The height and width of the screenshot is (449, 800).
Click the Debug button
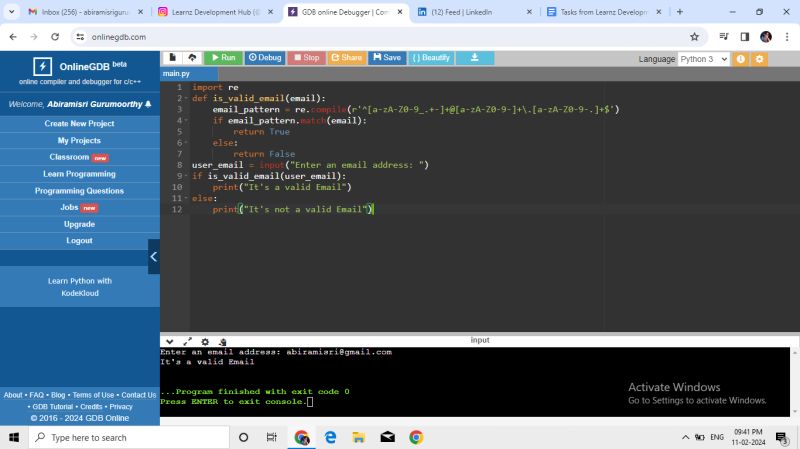(x=265, y=58)
